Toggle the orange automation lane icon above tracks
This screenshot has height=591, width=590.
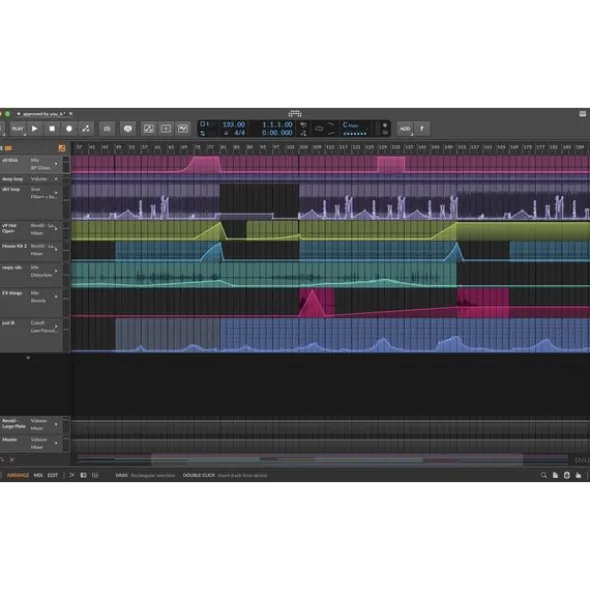[62, 148]
